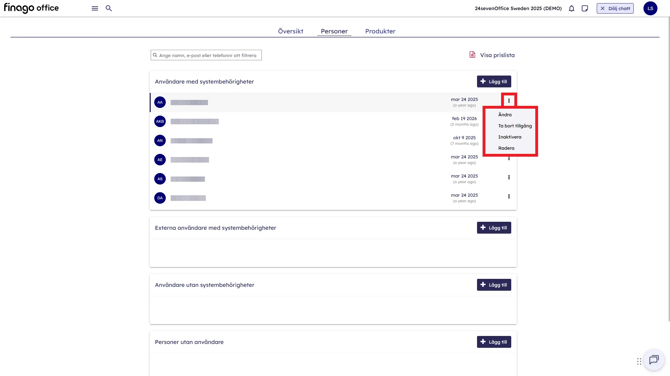Click the DA user avatar
This screenshot has width=670, height=376.
(160, 198)
